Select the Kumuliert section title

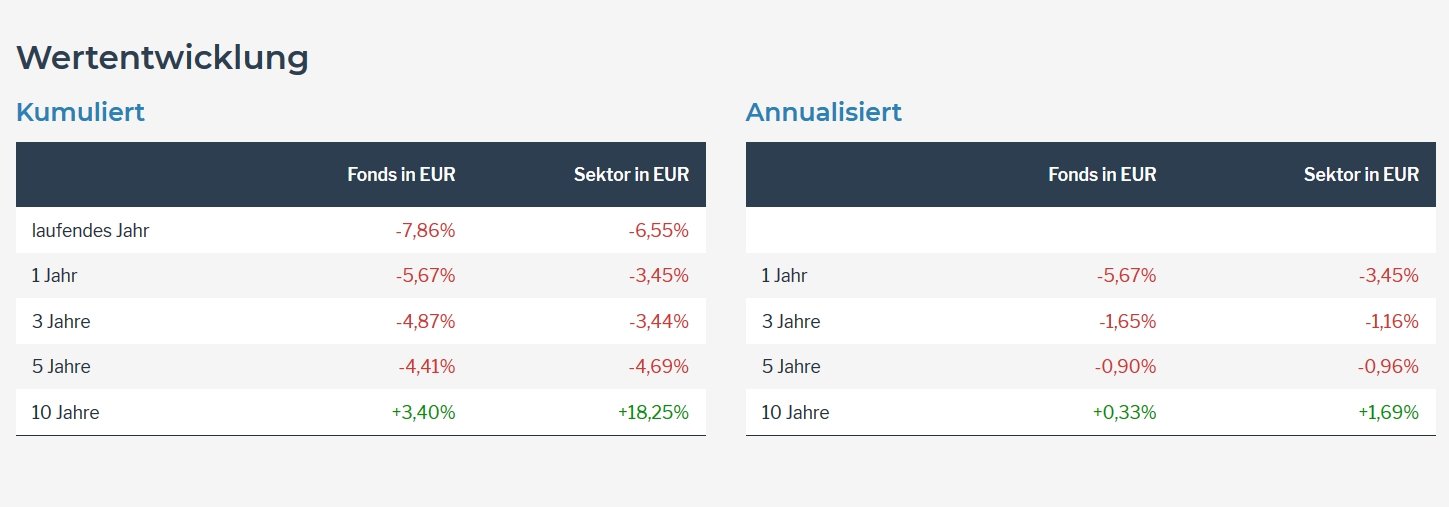[80, 112]
